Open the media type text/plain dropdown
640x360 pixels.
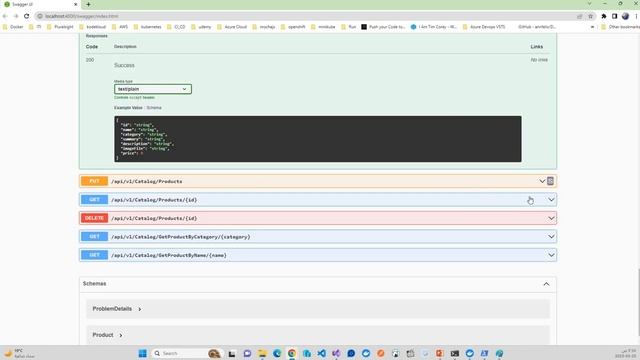pos(153,89)
